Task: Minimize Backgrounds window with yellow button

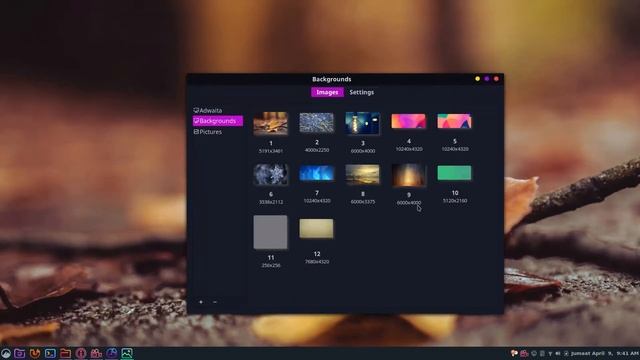Action: pos(478,79)
